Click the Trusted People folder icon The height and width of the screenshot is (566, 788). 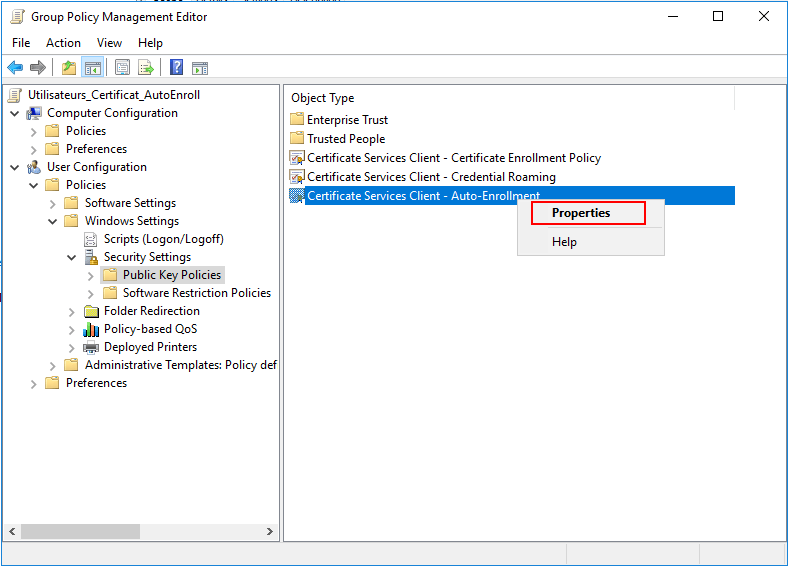[x=297, y=138]
